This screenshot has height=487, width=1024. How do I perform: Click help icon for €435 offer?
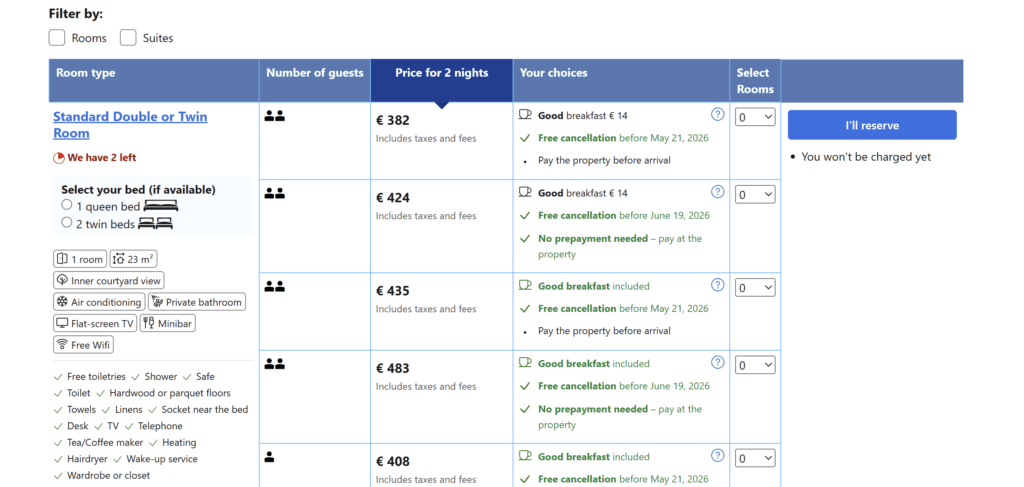[717, 285]
